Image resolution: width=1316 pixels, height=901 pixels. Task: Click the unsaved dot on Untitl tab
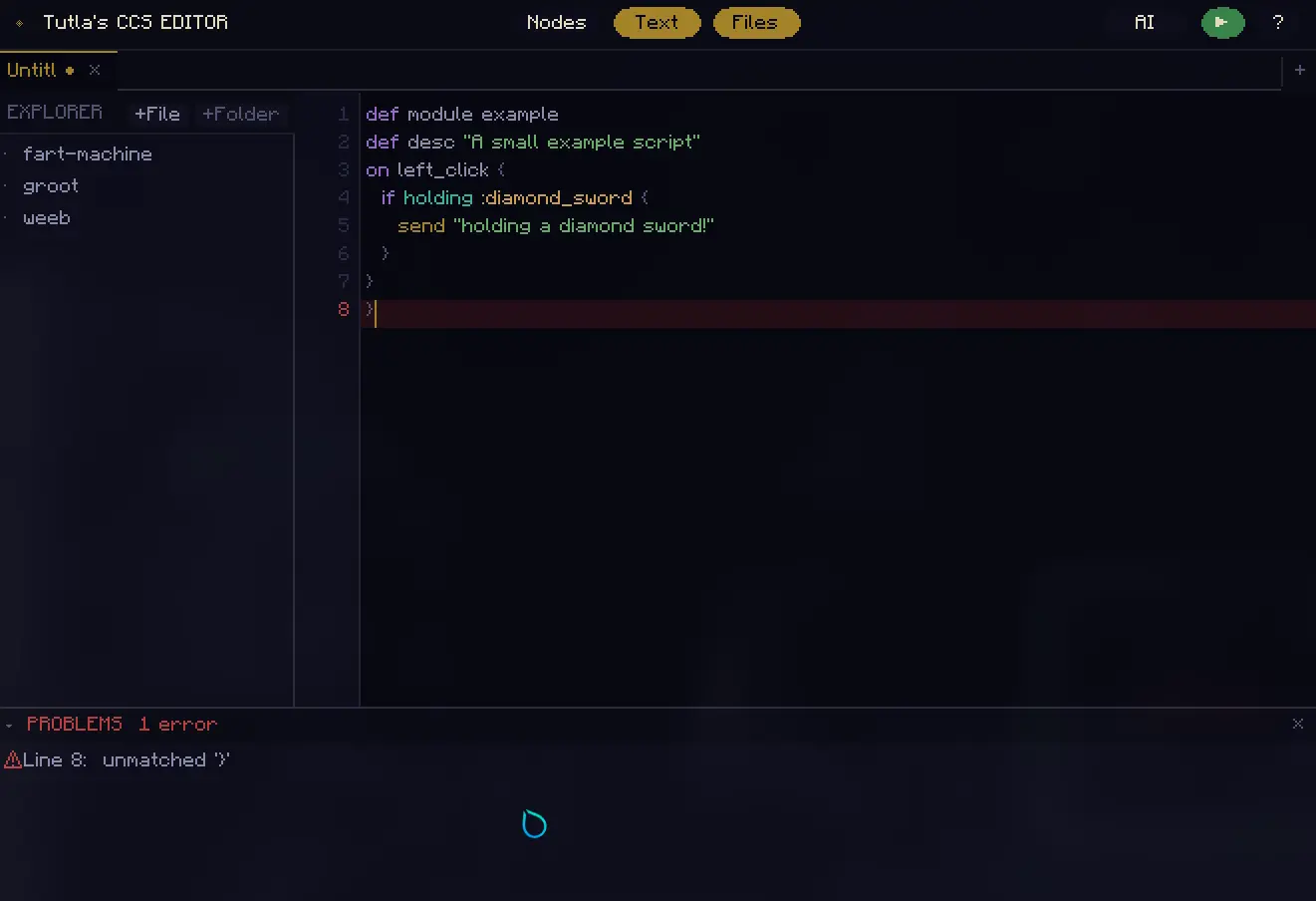click(x=70, y=71)
